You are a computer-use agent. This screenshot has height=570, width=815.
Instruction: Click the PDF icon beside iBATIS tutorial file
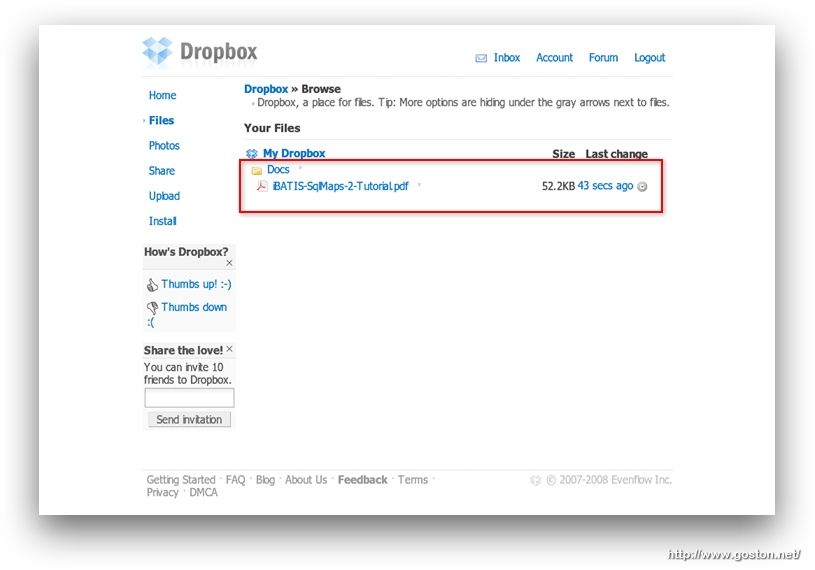(262, 186)
